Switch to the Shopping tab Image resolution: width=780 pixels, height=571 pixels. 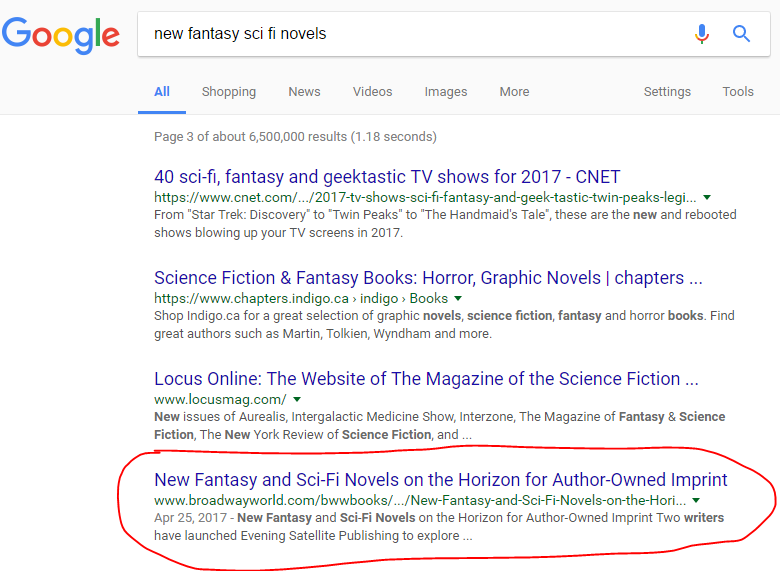point(229,92)
